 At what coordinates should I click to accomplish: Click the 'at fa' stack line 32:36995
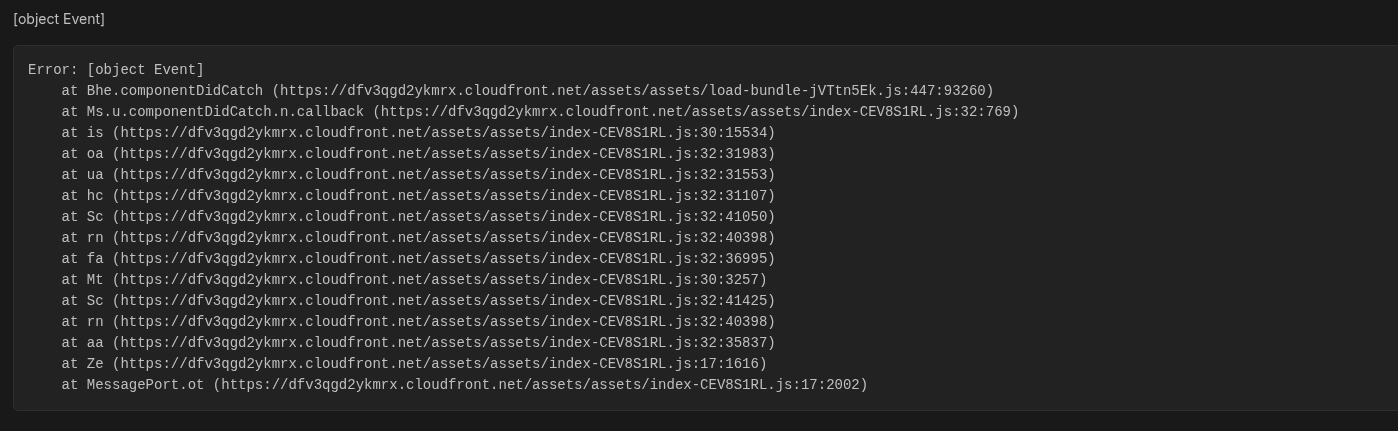[x=418, y=259]
